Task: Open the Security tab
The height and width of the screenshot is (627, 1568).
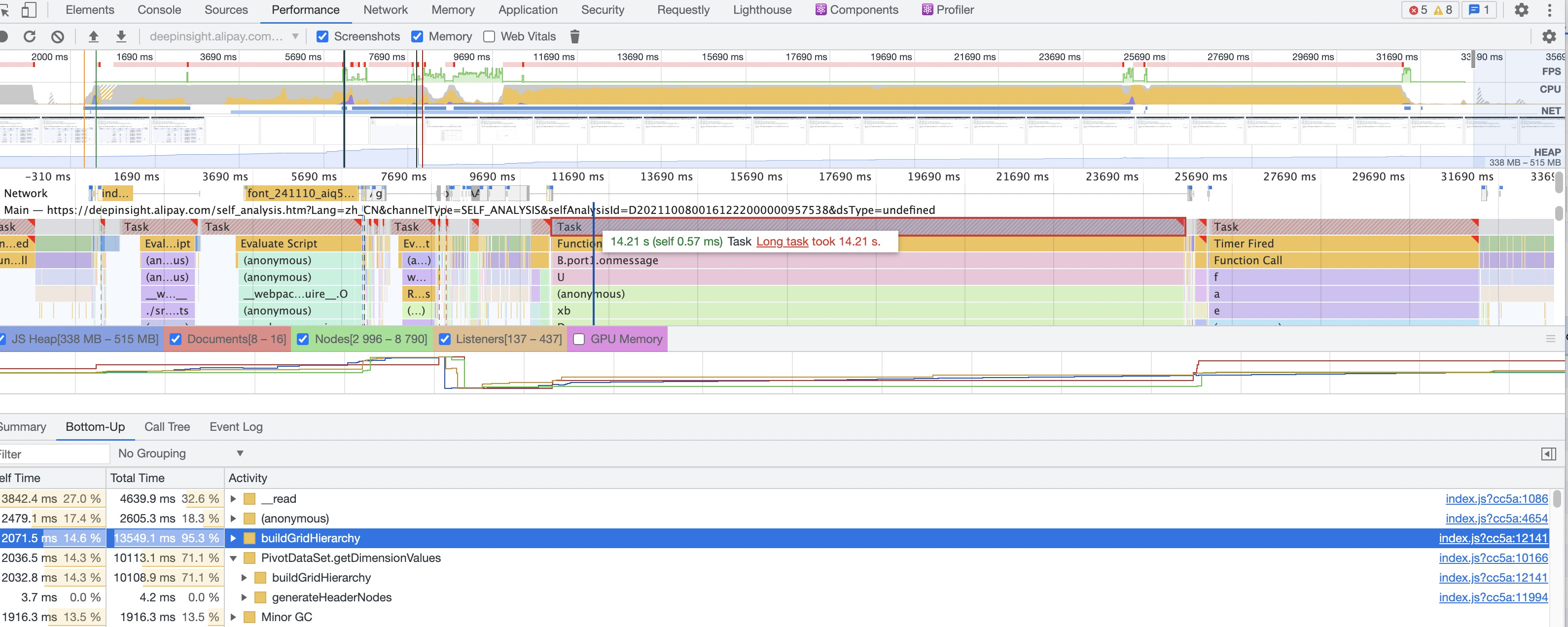Action: click(603, 10)
